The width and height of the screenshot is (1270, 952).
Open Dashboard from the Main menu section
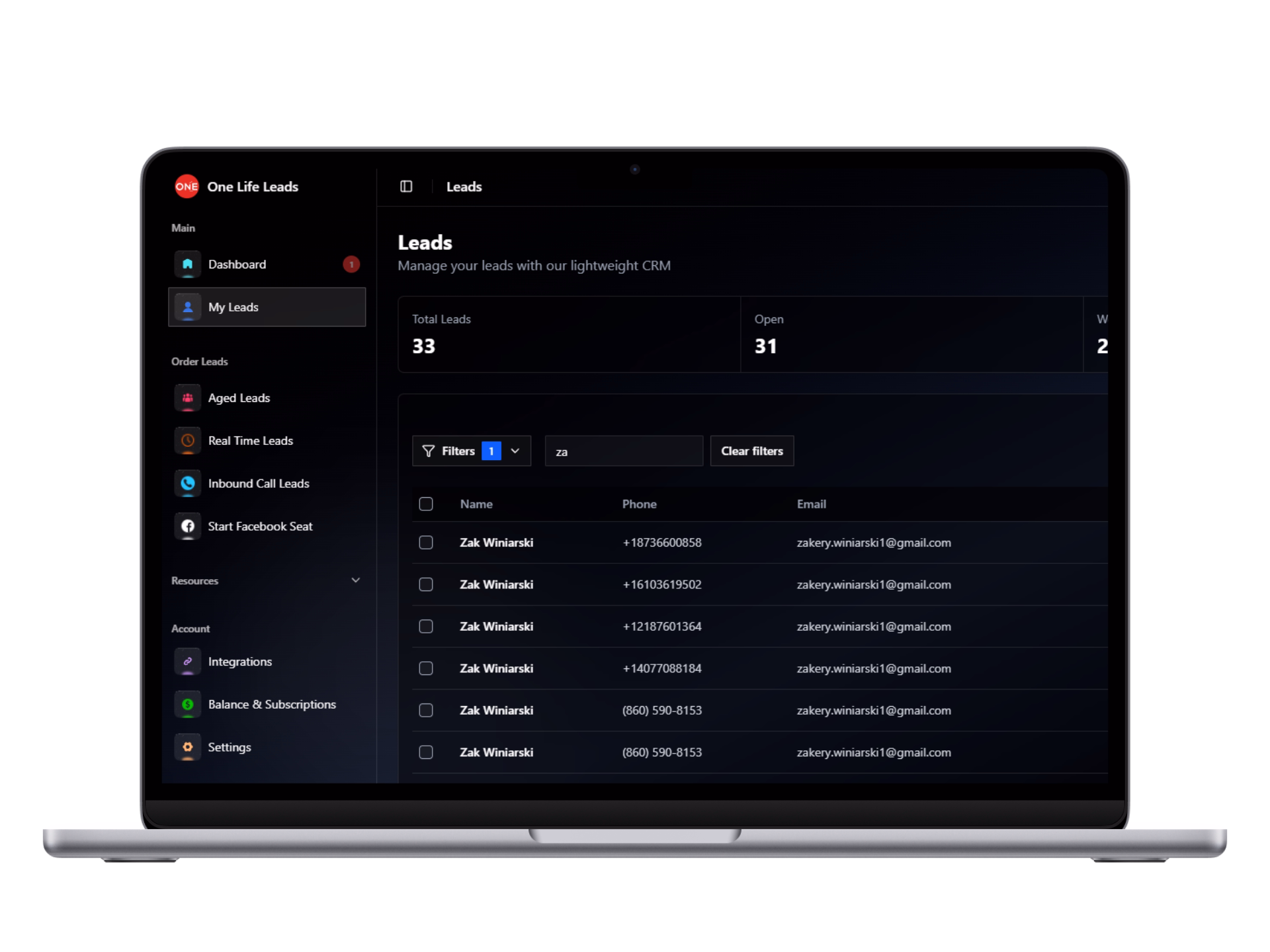[x=237, y=264]
